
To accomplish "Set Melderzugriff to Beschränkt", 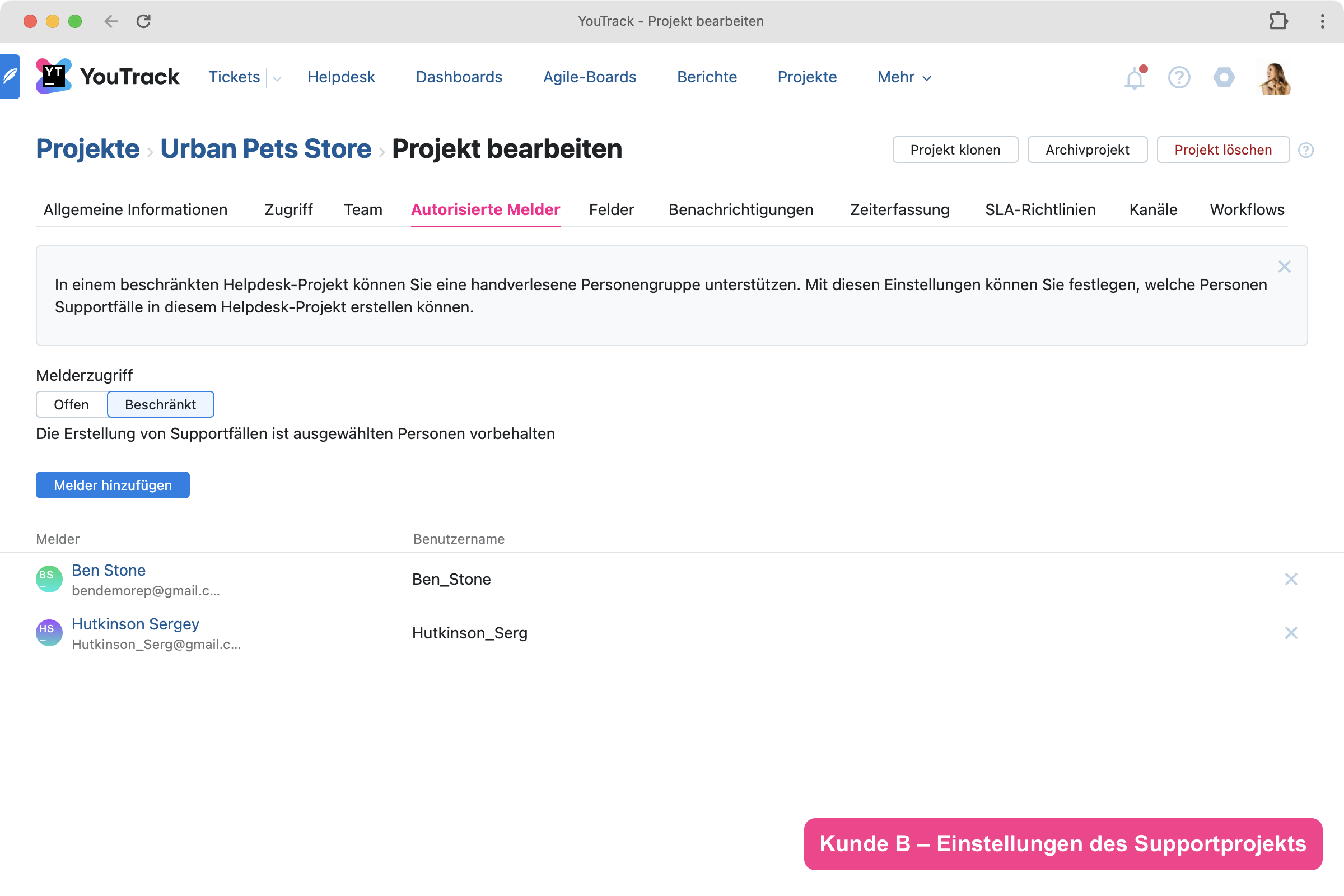I will point(161,404).
